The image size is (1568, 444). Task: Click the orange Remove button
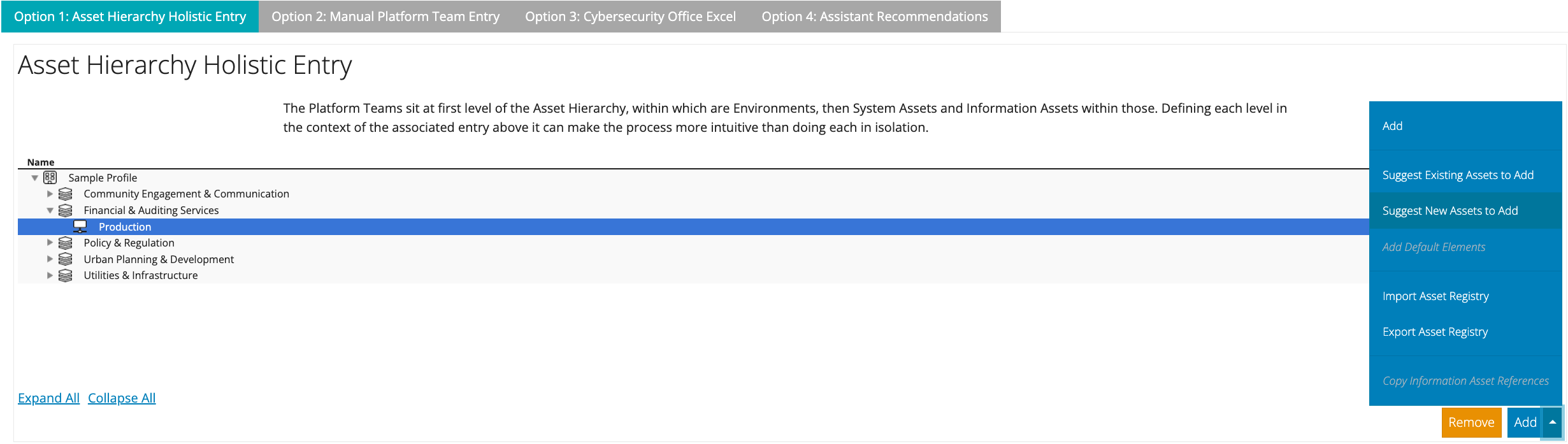point(1471,422)
